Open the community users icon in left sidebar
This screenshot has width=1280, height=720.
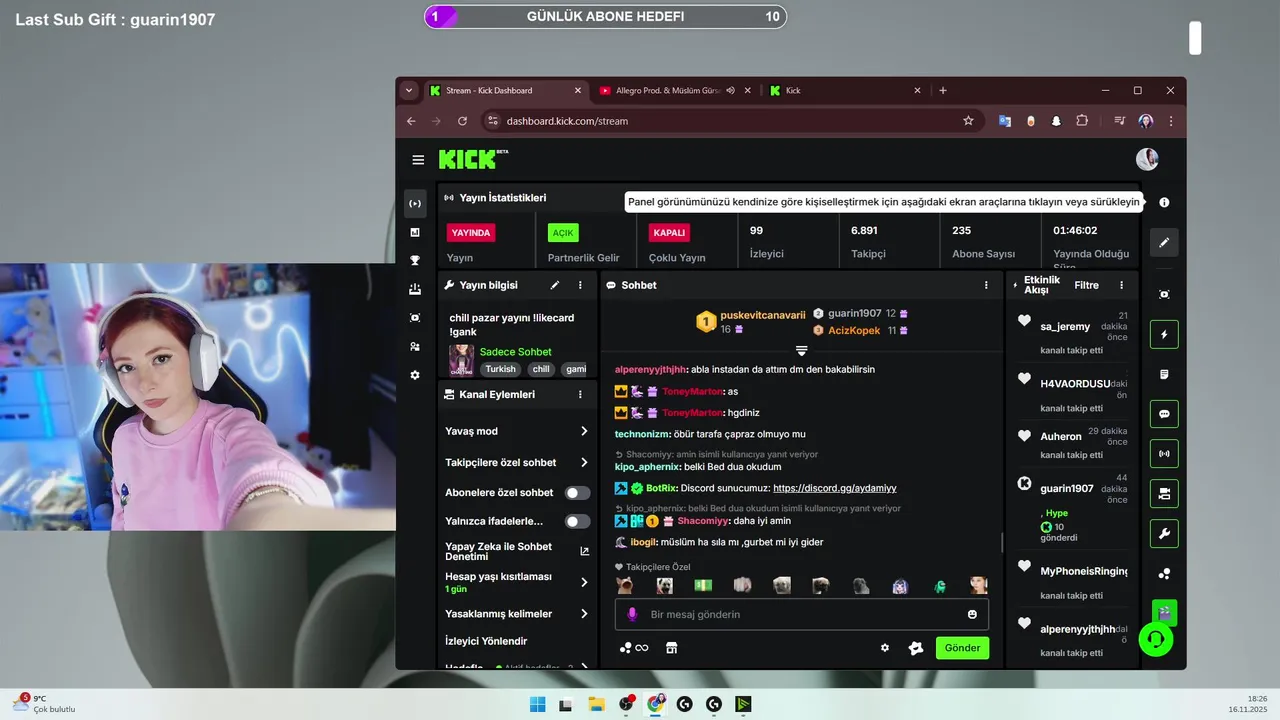click(x=415, y=346)
